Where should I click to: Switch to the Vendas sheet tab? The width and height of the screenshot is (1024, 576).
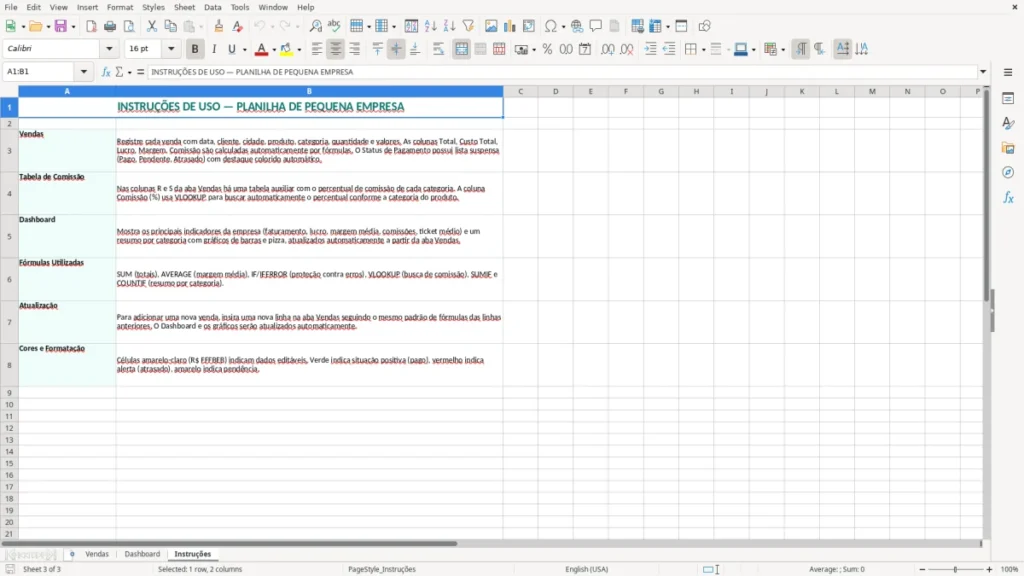click(x=97, y=554)
